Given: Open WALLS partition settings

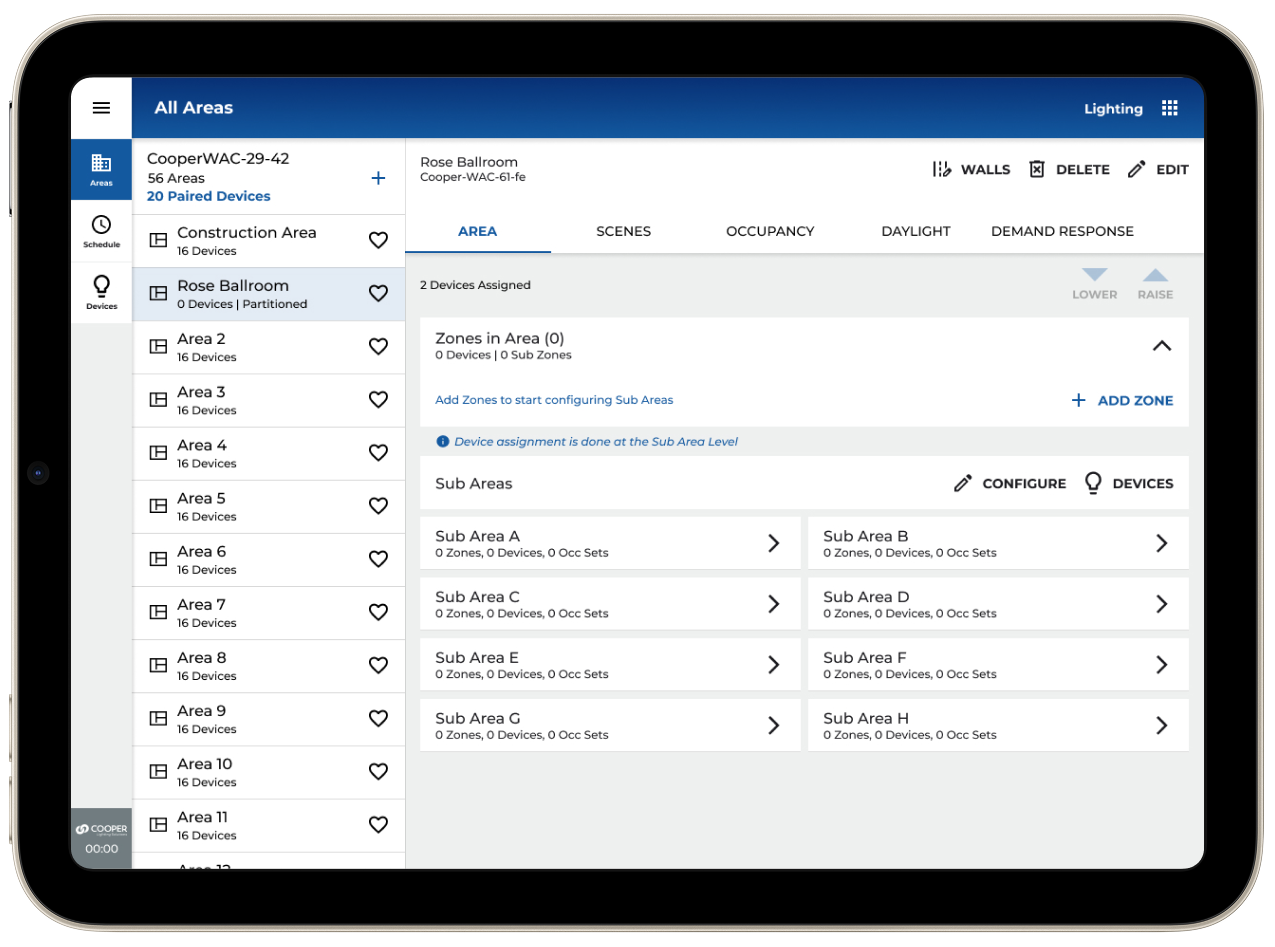Looking at the screenshot, I should click(971, 170).
